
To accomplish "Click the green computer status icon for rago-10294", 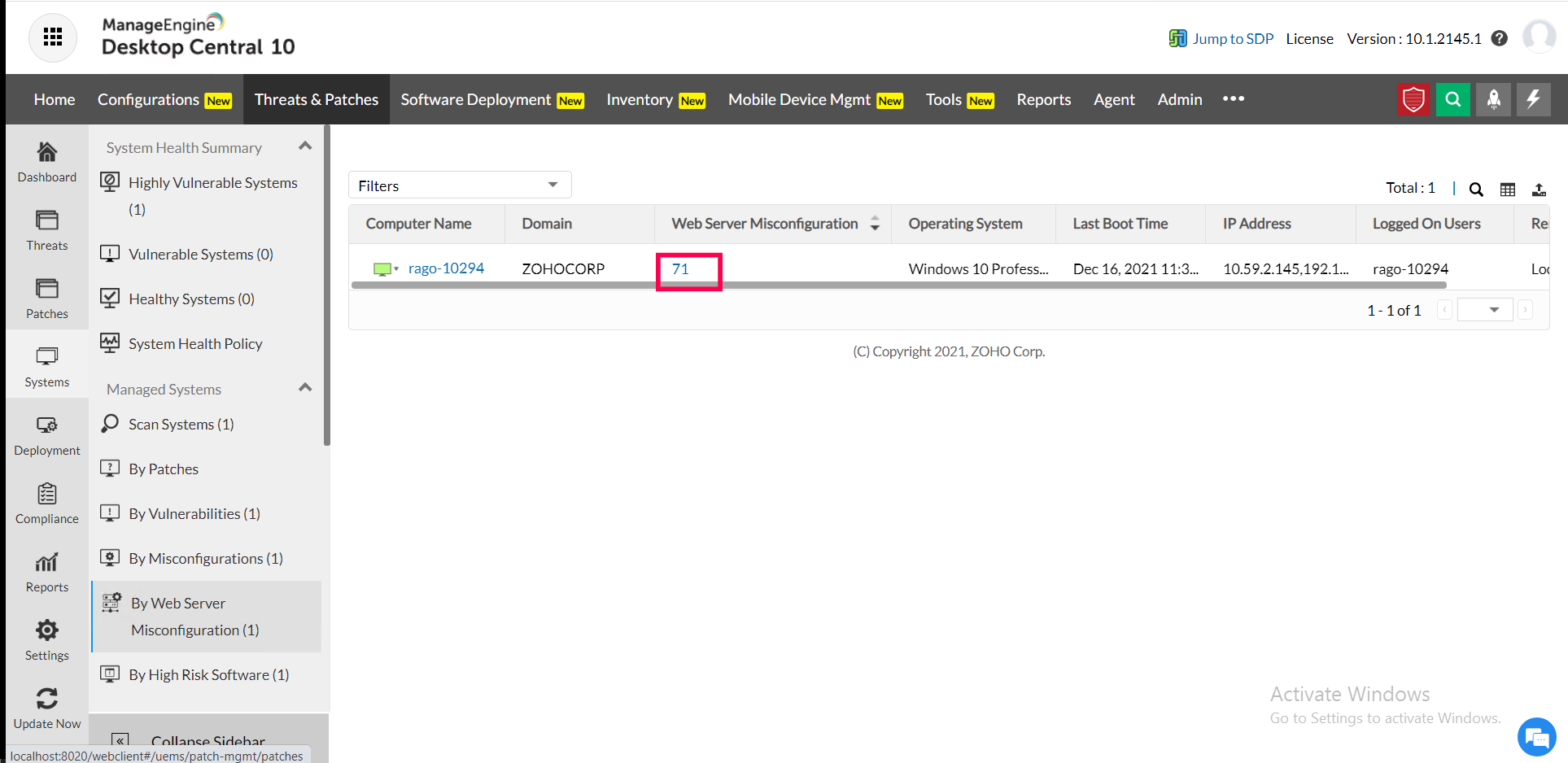I will 382,268.
